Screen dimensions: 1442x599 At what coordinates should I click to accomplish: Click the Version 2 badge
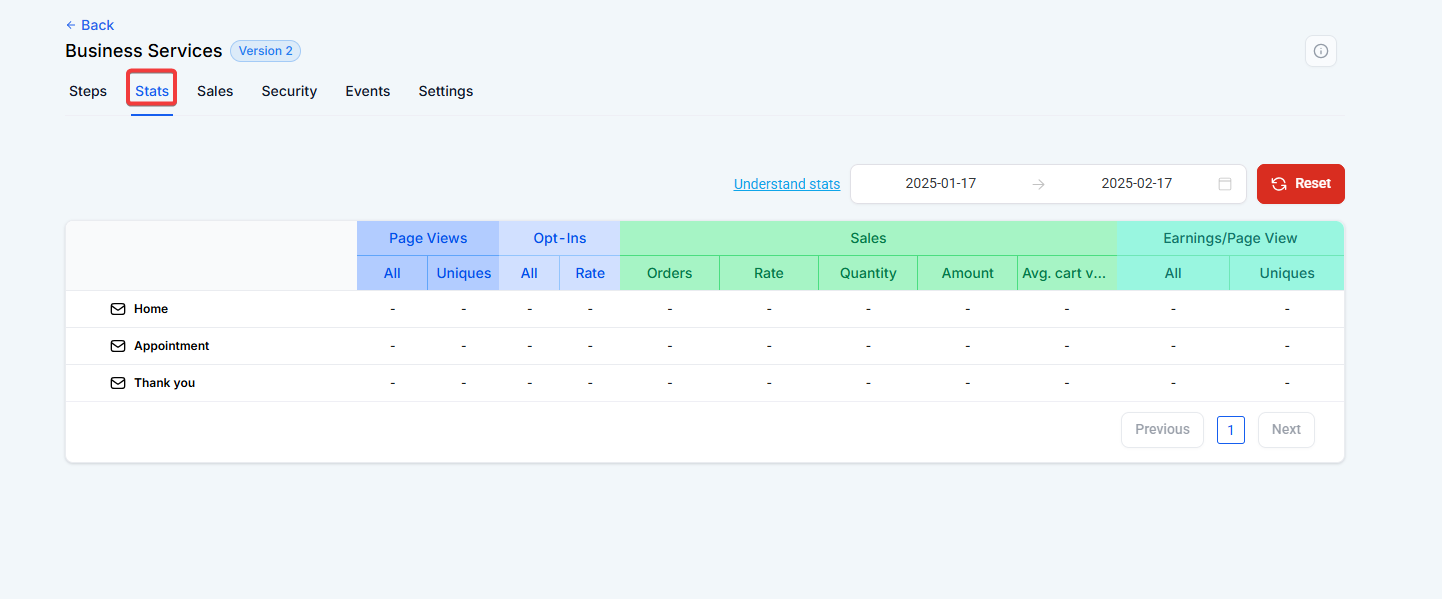coord(265,51)
